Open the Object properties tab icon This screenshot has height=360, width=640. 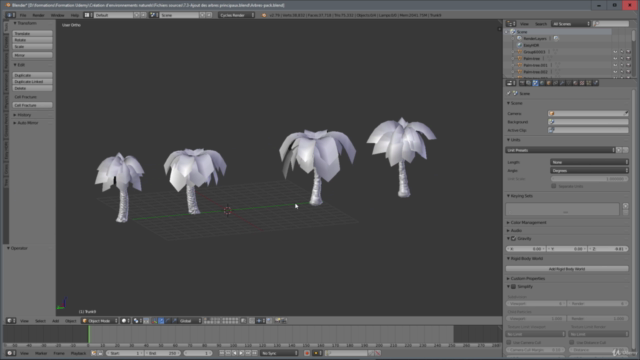tap(549, 83)
